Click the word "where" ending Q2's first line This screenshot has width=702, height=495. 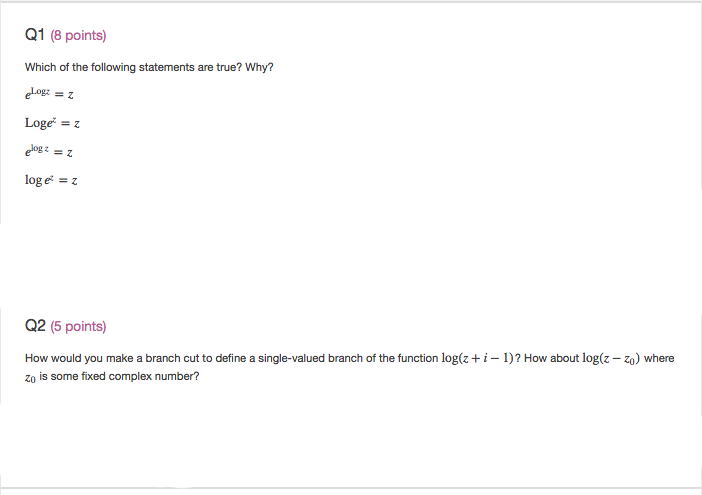[659, 358]
